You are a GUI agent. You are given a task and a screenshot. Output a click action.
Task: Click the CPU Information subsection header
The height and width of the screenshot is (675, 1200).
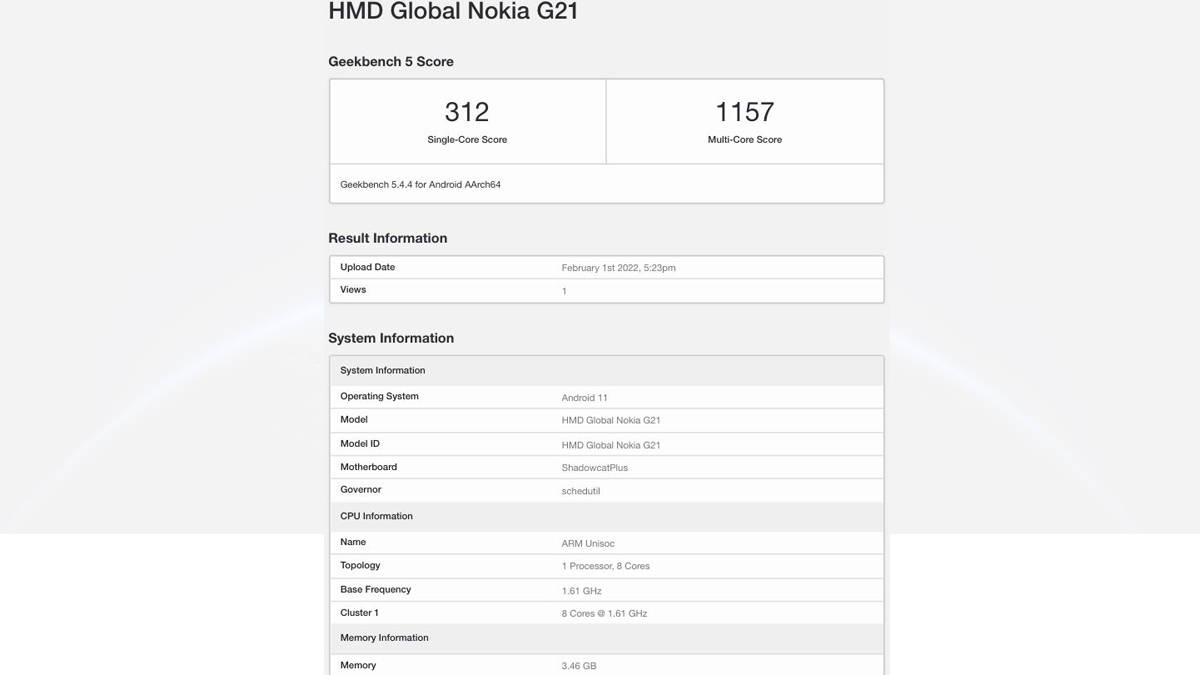[x=375, y=516]
